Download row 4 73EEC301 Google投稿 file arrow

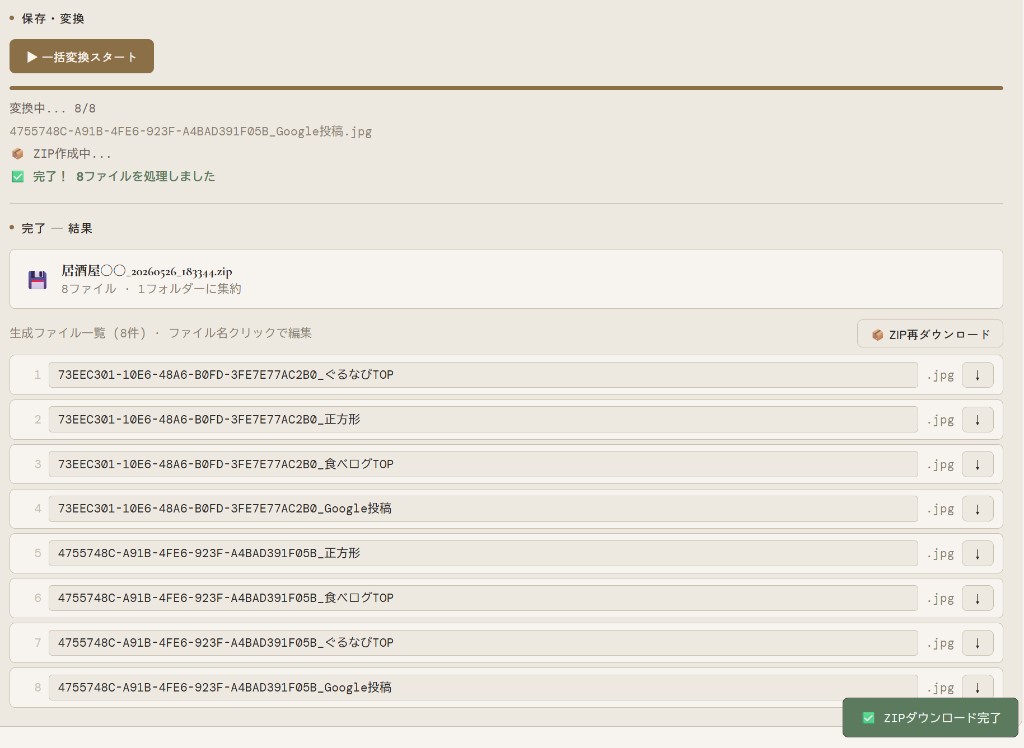(x=977, y=509)
